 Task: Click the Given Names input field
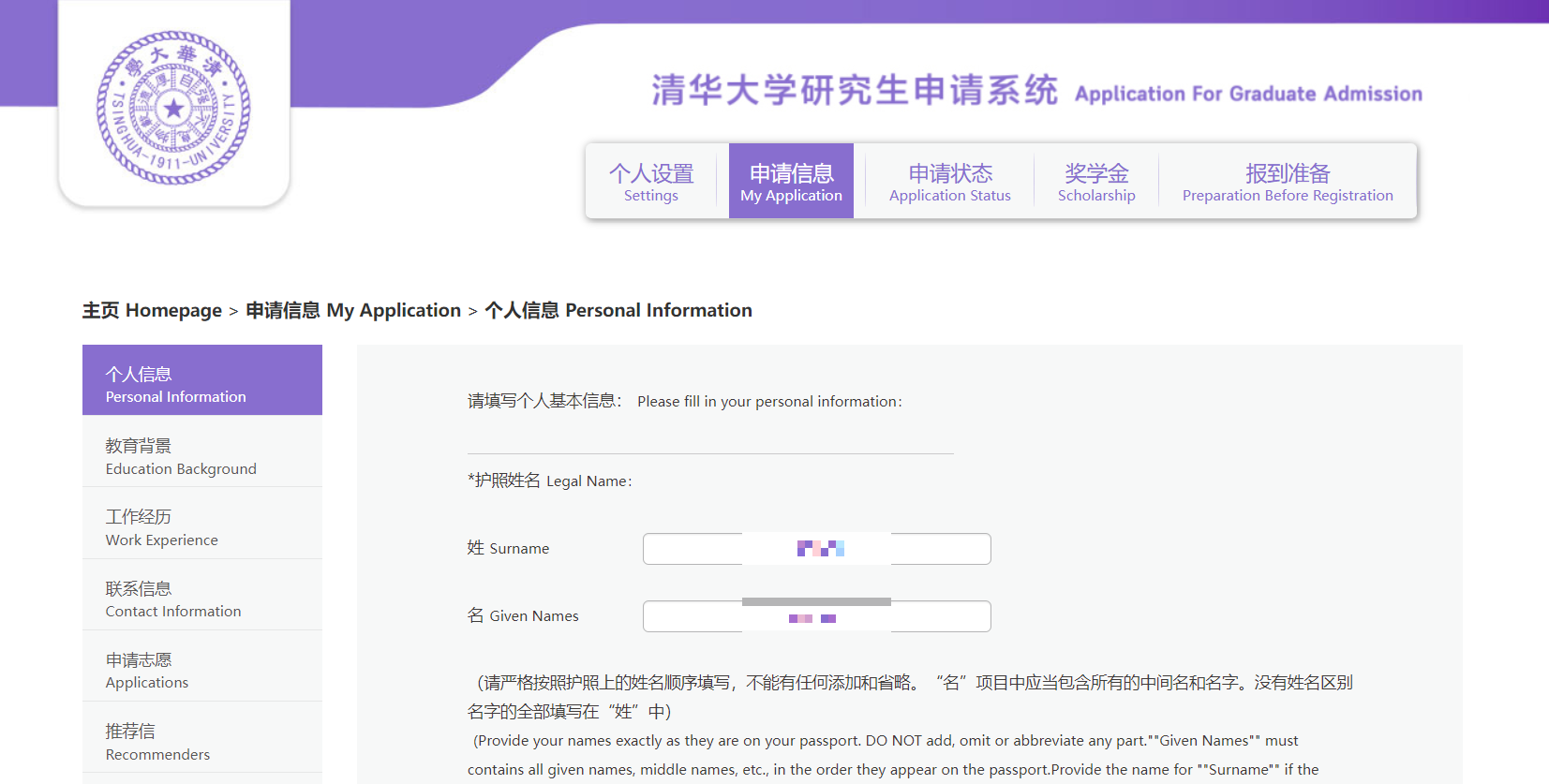click(x=817, y=616)
